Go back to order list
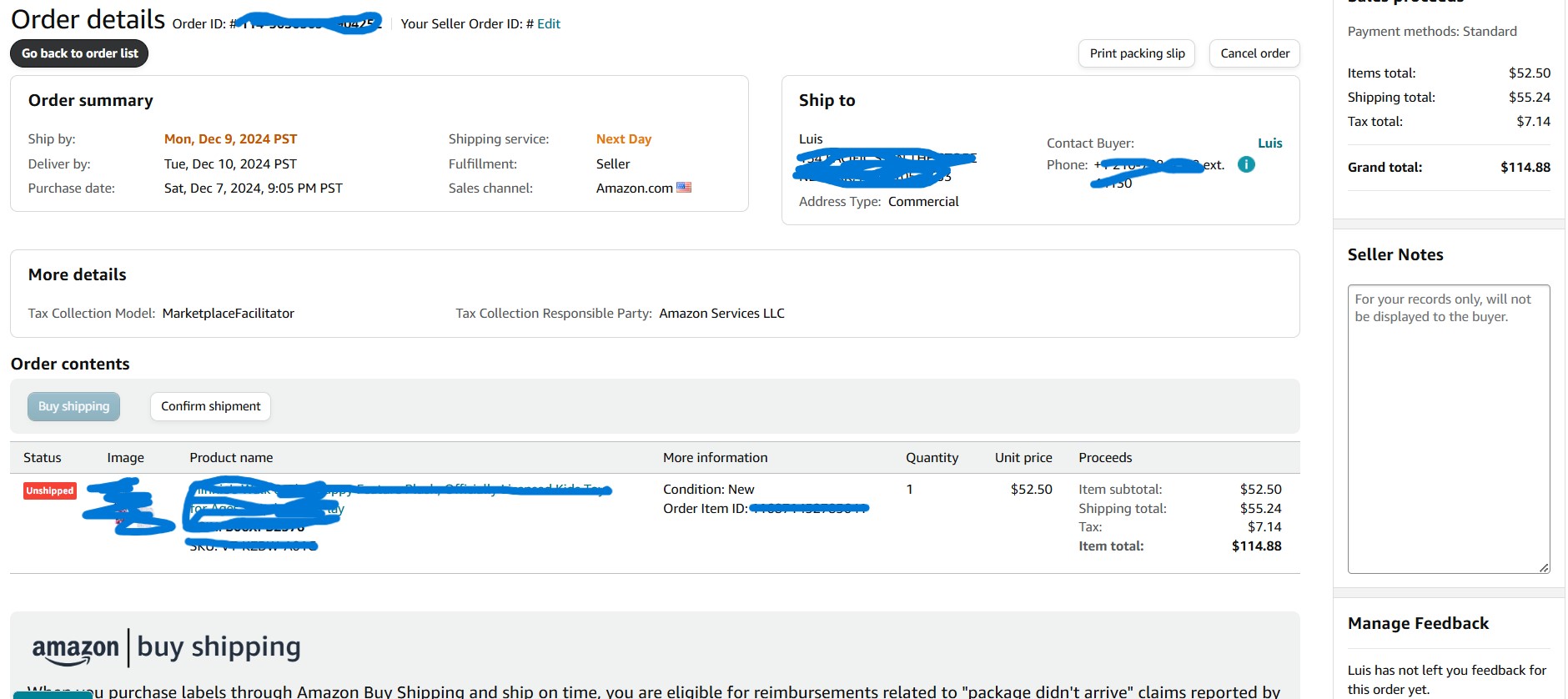The image size is (1568, 699). click(x=80, y=53)
